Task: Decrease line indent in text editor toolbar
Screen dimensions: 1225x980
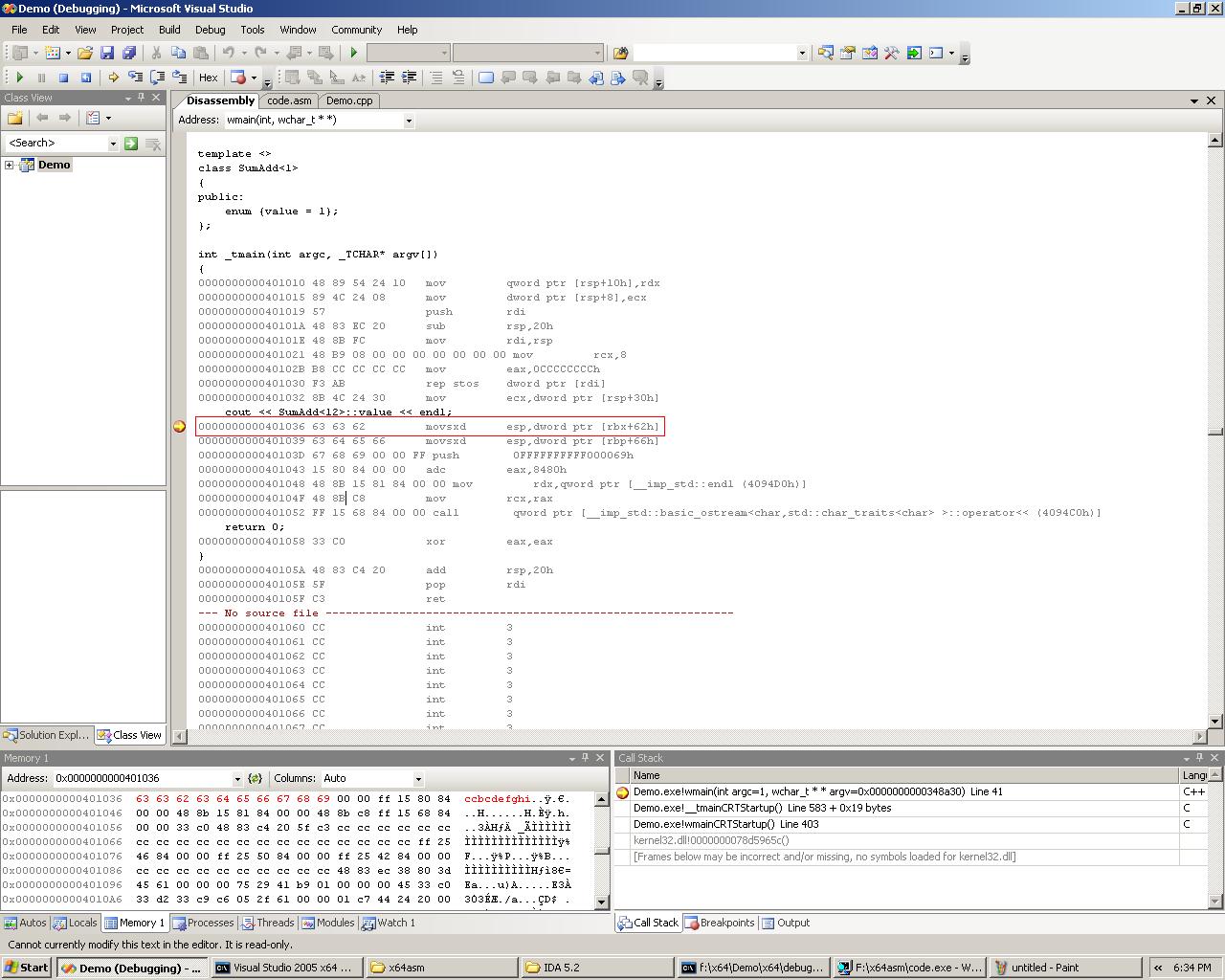Action: pos(387,78)
